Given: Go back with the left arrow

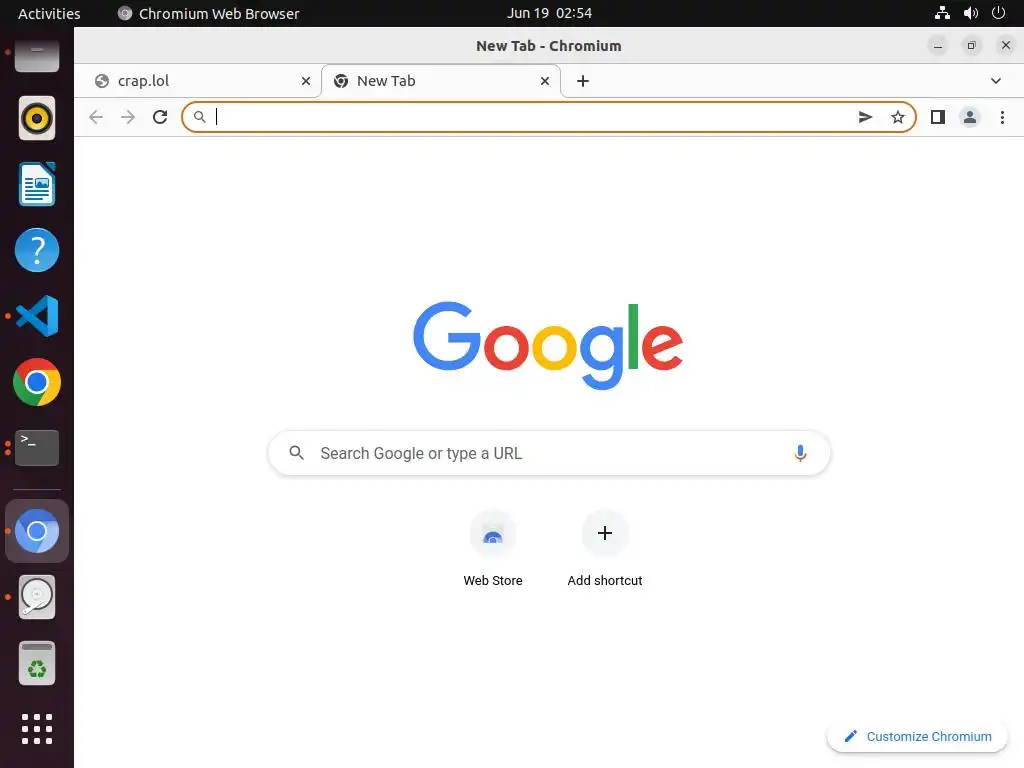Looking at the screenshot, I should click(96, 117).
